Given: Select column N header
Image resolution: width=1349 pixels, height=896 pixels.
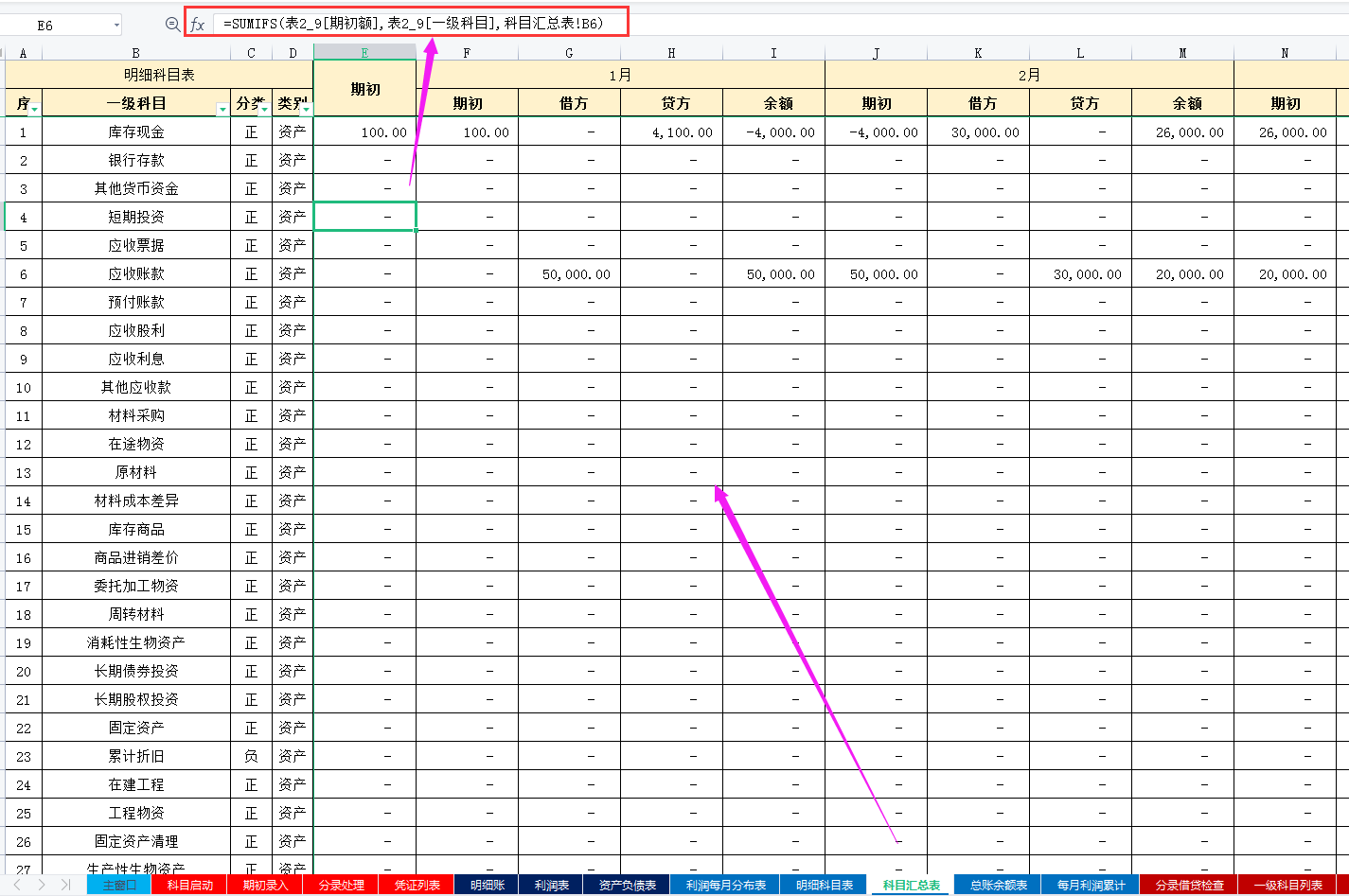Looking at the screenshot, I should coord(1285,52).
